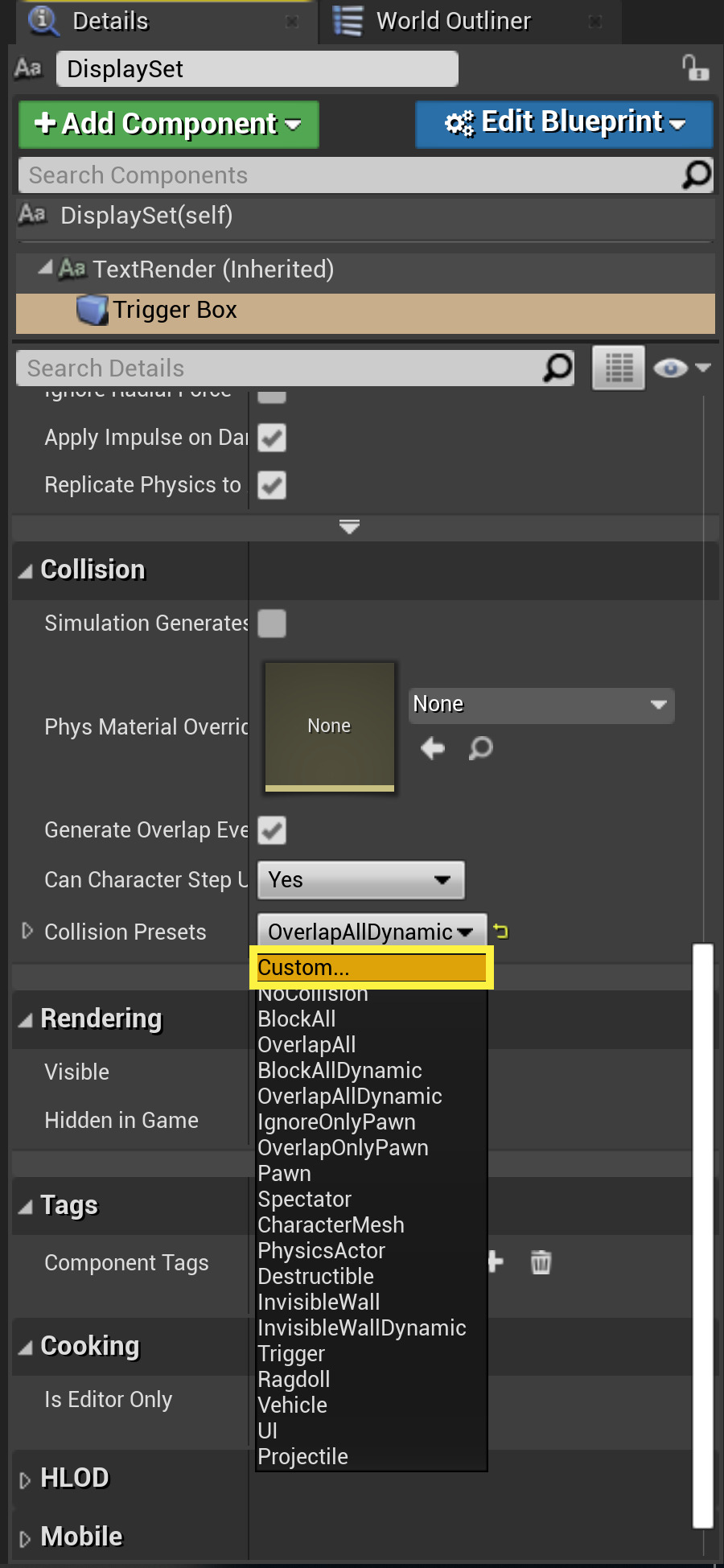
Task: Click the Details panel magnifier icon
Action: click(43, 20)
